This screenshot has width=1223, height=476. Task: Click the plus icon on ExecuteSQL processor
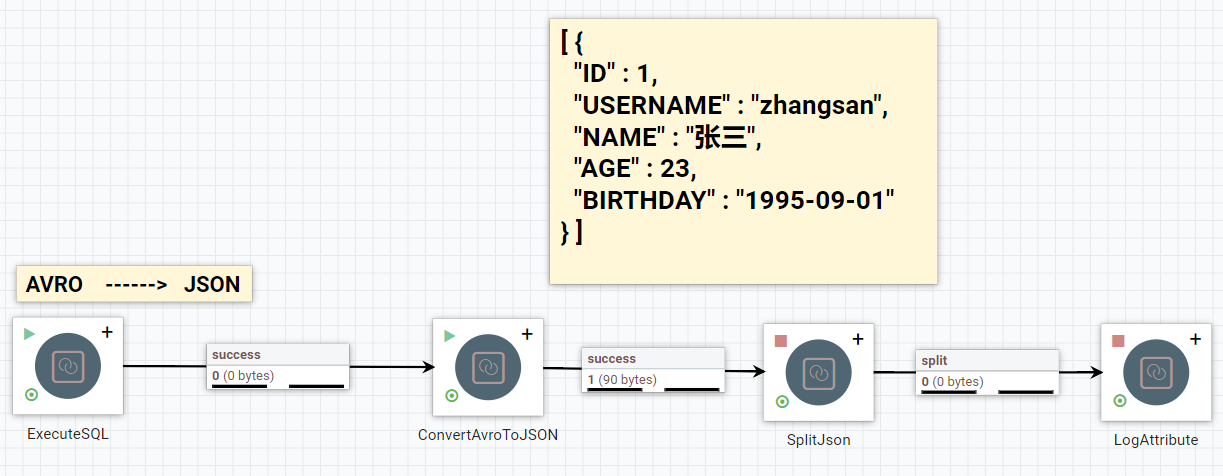pyautogui.click(x=107, y=333)
